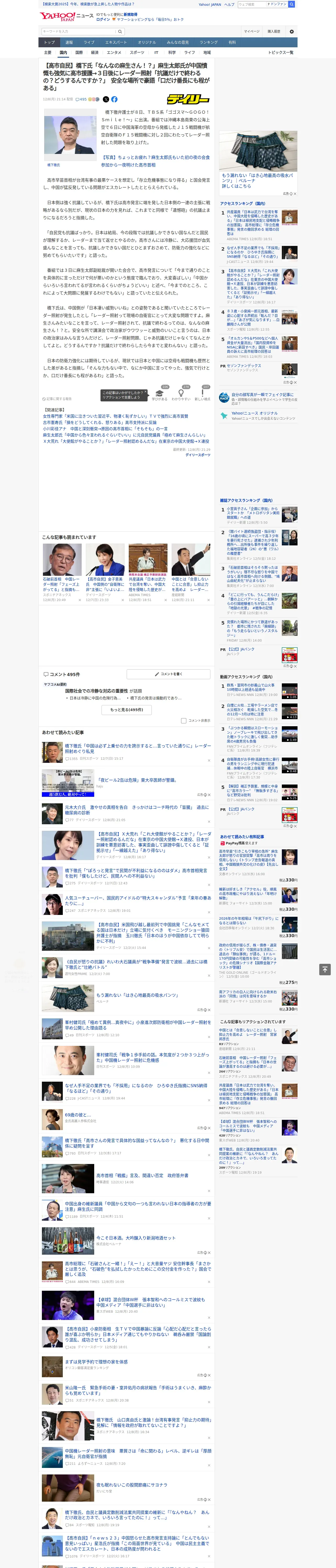Image resolution: width=336 pixels, height=1568 pixels.
Task: Open the トピックス一覧 link
Action: point(281,52)
